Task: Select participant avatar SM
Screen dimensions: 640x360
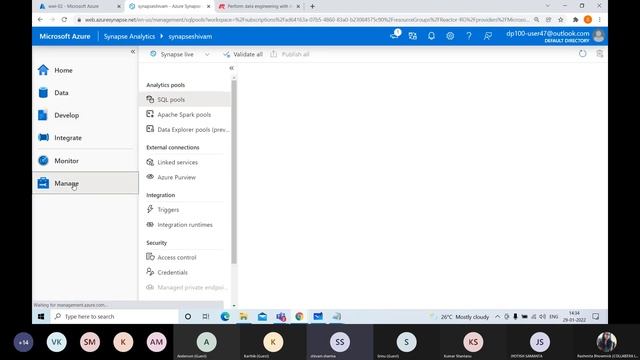Action: click(x=90, y=342)
